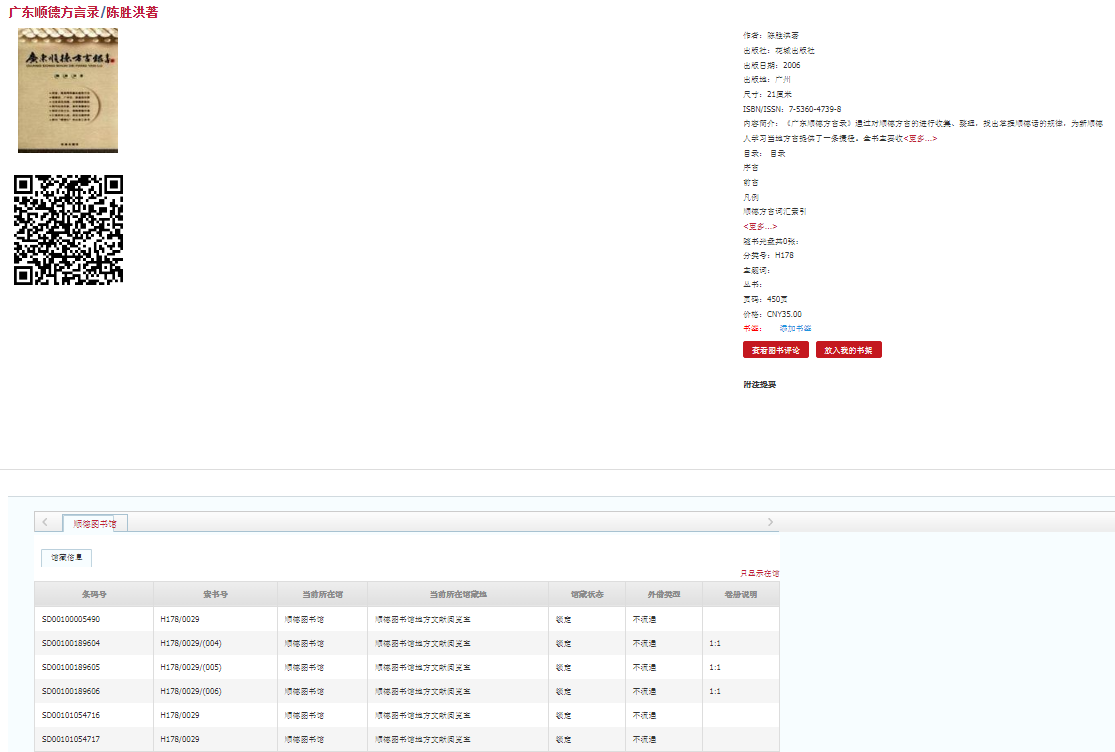Viewport: 1115px width, 752px height.
Task: Click the page count line 450页
Action: click(765, 299)
